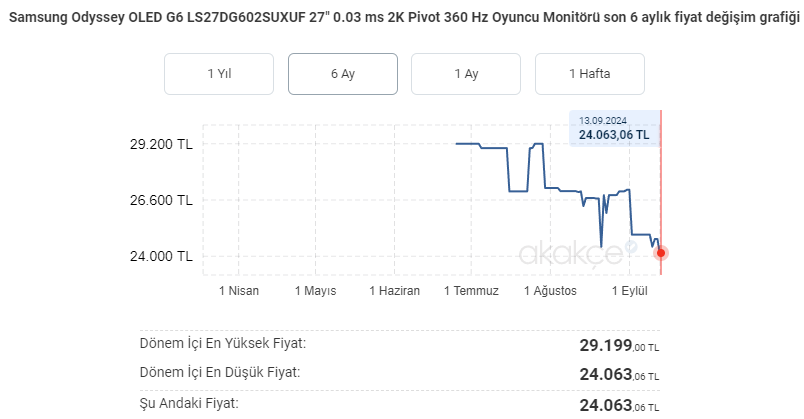Image resolution: width=804 pixels, height=419 pixels.
Task: Click the Dönem İçi En Yüksek Fiyat label
Action: [x=222, y=344]
